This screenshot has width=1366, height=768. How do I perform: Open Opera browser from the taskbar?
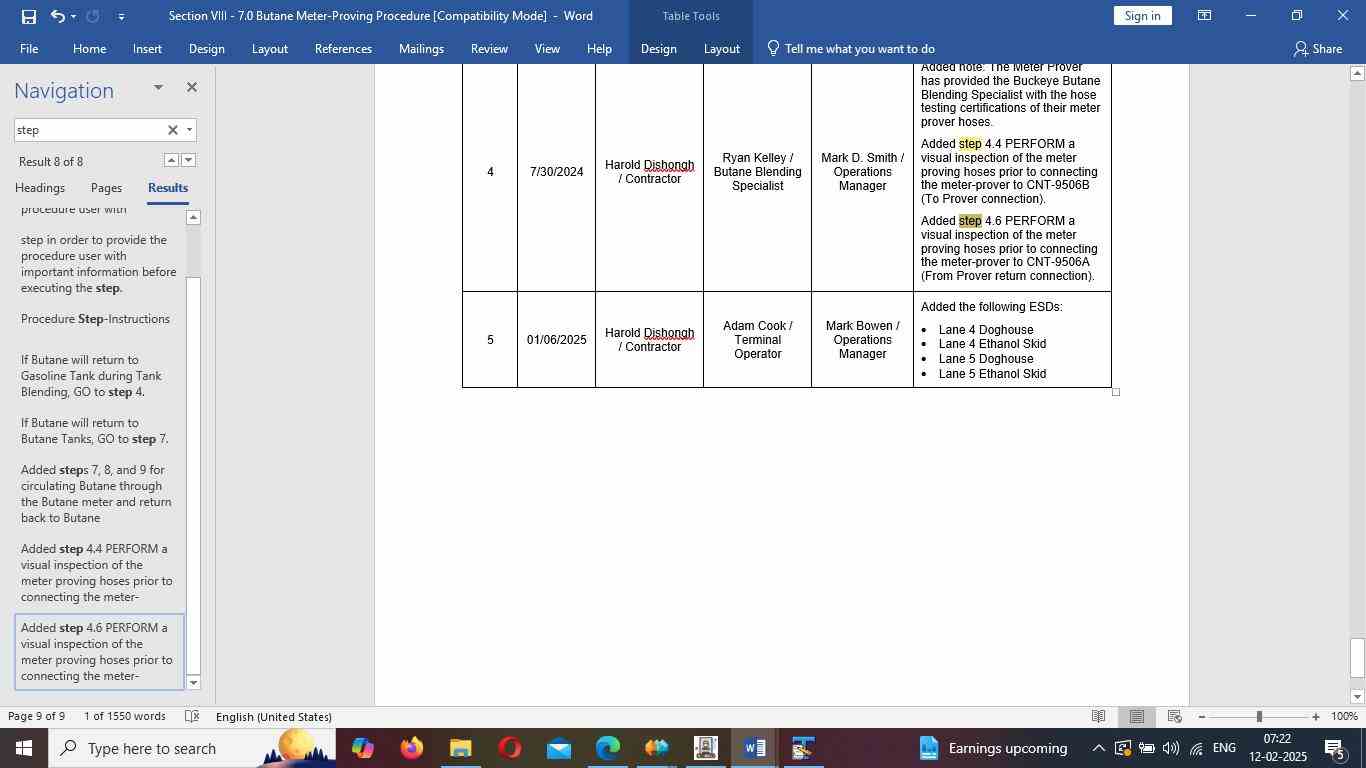coord(509,748)
